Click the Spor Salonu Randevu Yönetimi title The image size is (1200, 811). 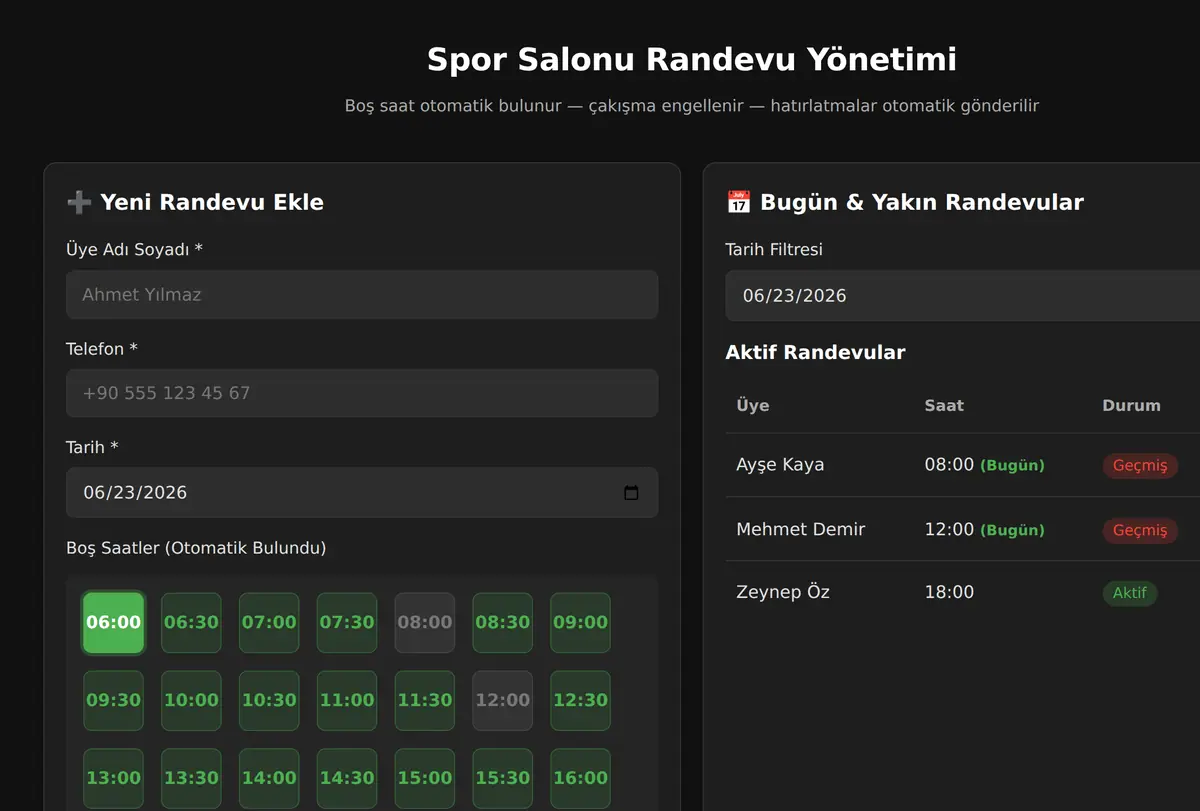point(692,60)
